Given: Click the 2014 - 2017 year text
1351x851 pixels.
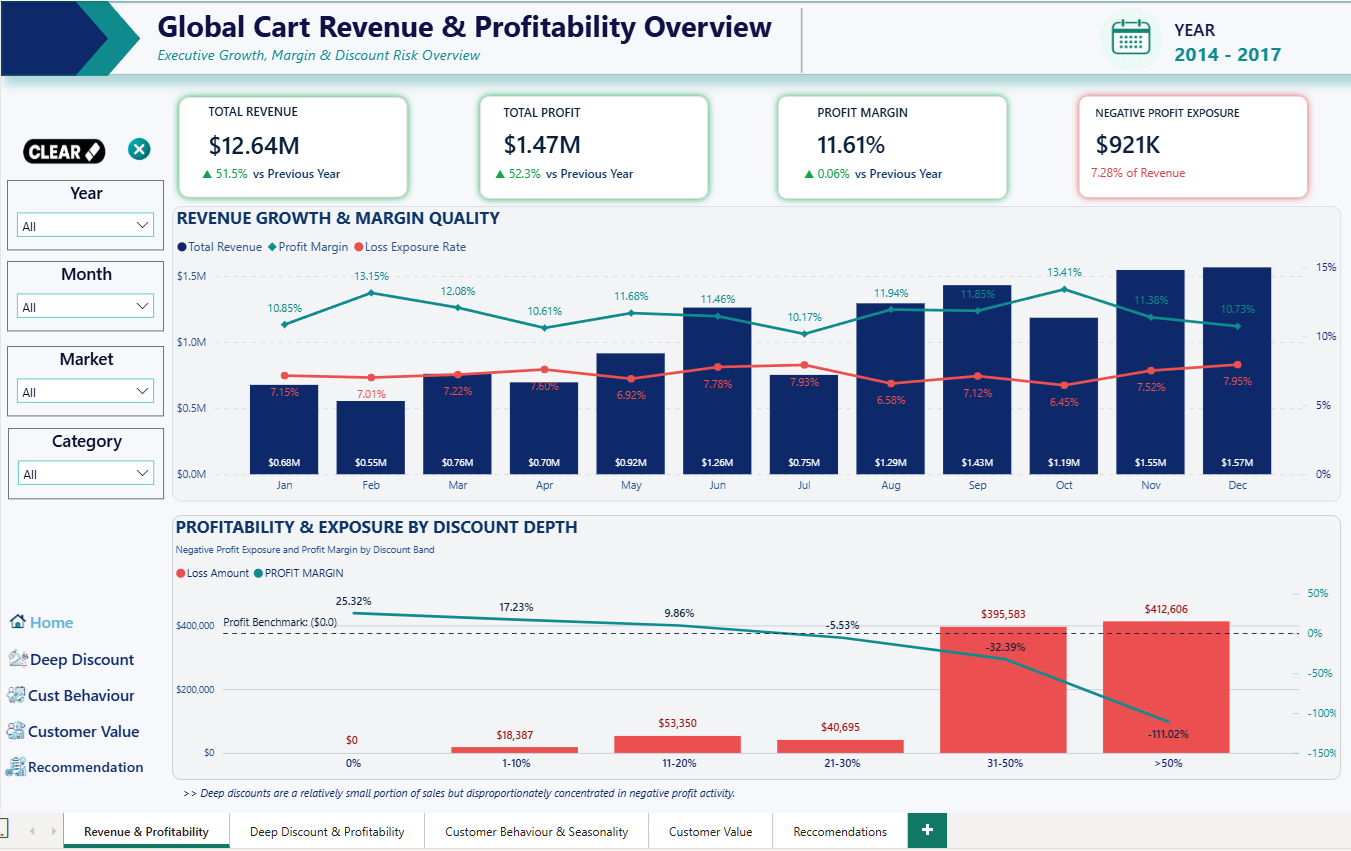Looking at the screenshot, I should coord(1227,55).
